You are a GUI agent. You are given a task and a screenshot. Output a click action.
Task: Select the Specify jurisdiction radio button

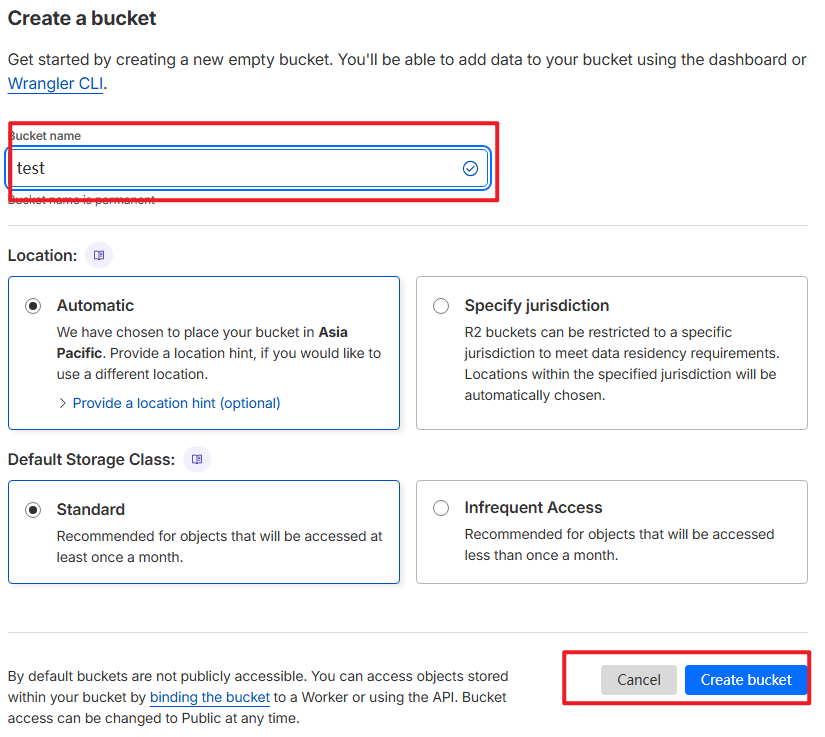pos(441,306)
